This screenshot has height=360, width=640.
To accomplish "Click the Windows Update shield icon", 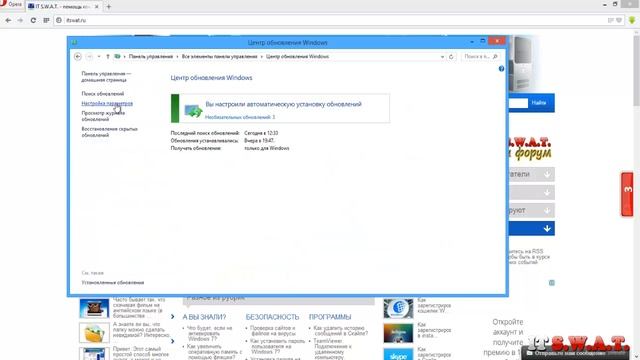I will [x=193, y=110].
